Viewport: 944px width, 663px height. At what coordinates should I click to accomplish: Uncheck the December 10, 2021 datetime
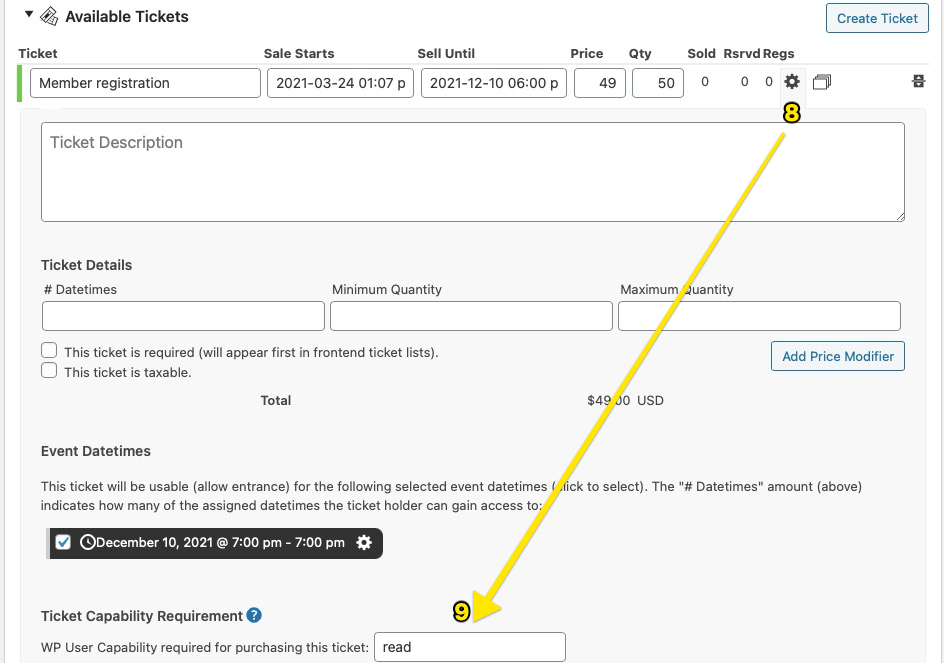[x=63, y=542]
